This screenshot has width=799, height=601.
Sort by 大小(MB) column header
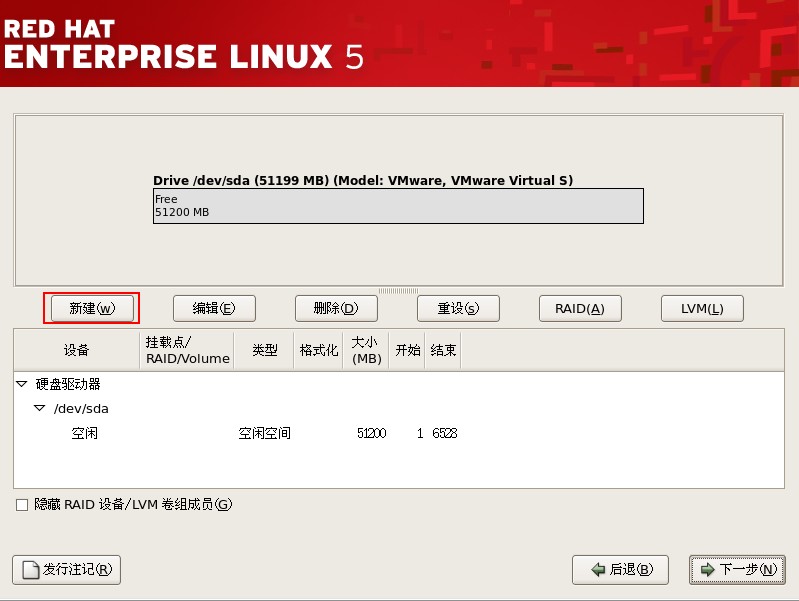pyautogui.click(x=366, y=350)
